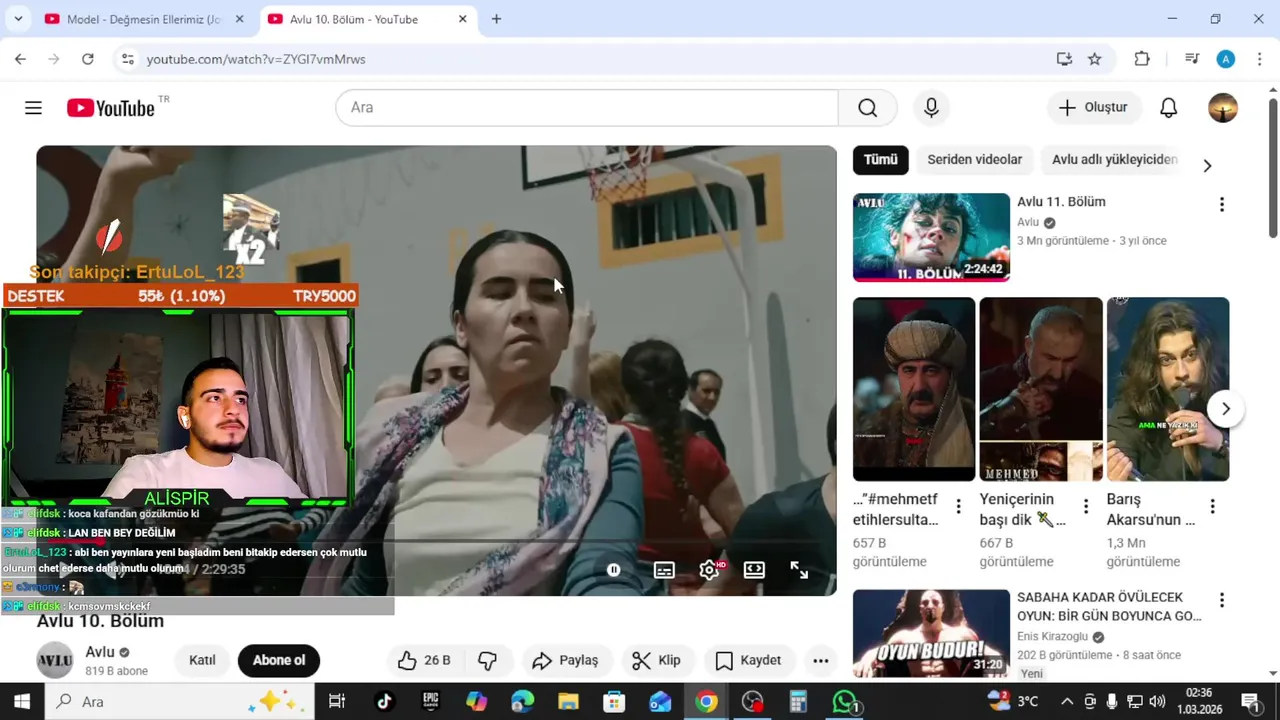Enter fullscreen in the video player
Image resolution: width=1280 pixels, height=720 pixels.
pyautogui.click(x=799, y=570)
